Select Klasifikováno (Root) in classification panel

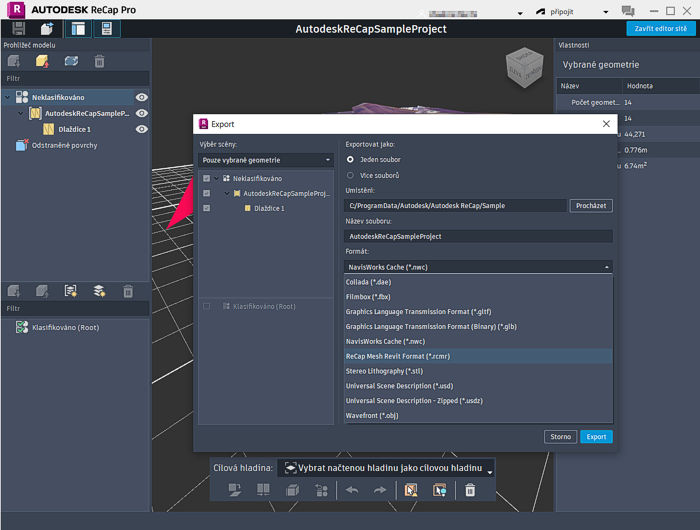click(65, 327)
